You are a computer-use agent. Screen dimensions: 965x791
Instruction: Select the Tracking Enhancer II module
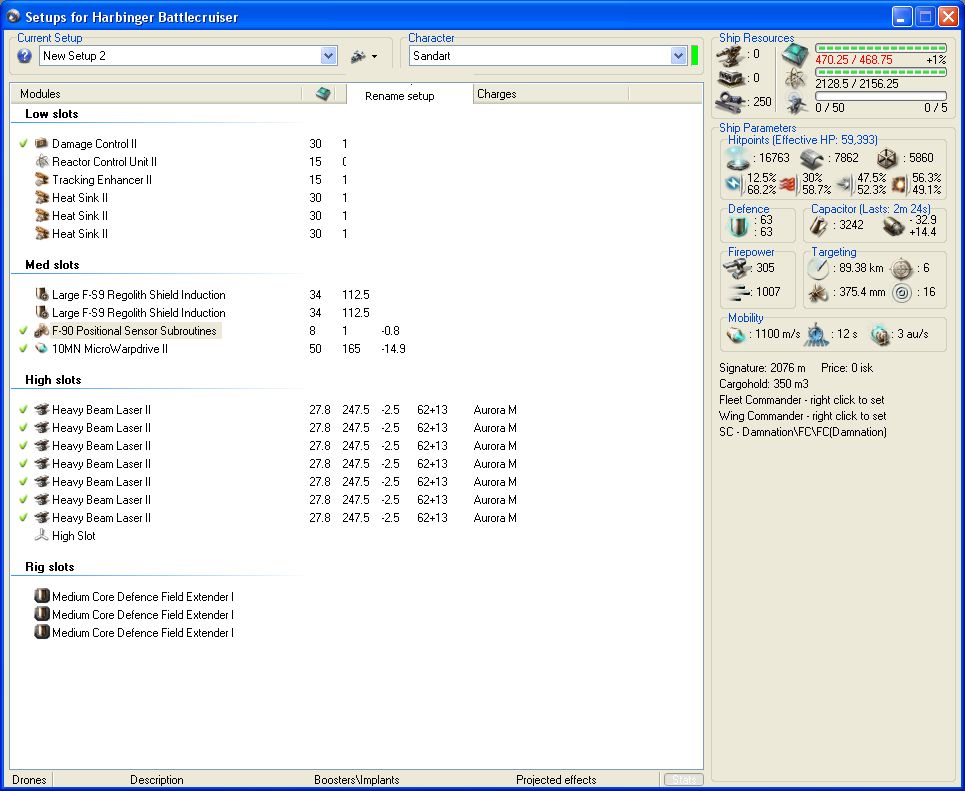[x=102, y=180]
